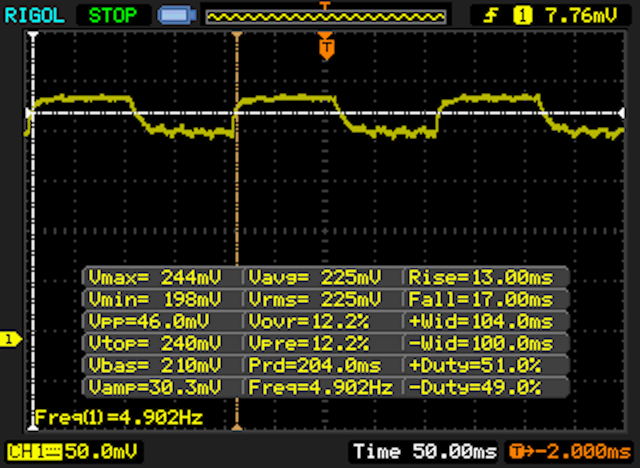Click the -Wid=100.0ms measurement

[x=481, y=344]
